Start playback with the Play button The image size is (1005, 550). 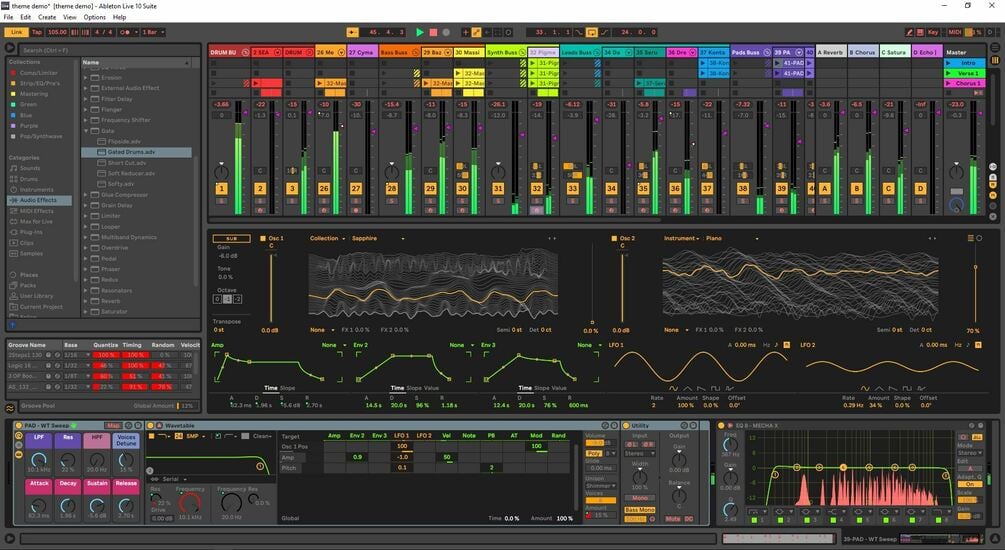click(420, 32)
